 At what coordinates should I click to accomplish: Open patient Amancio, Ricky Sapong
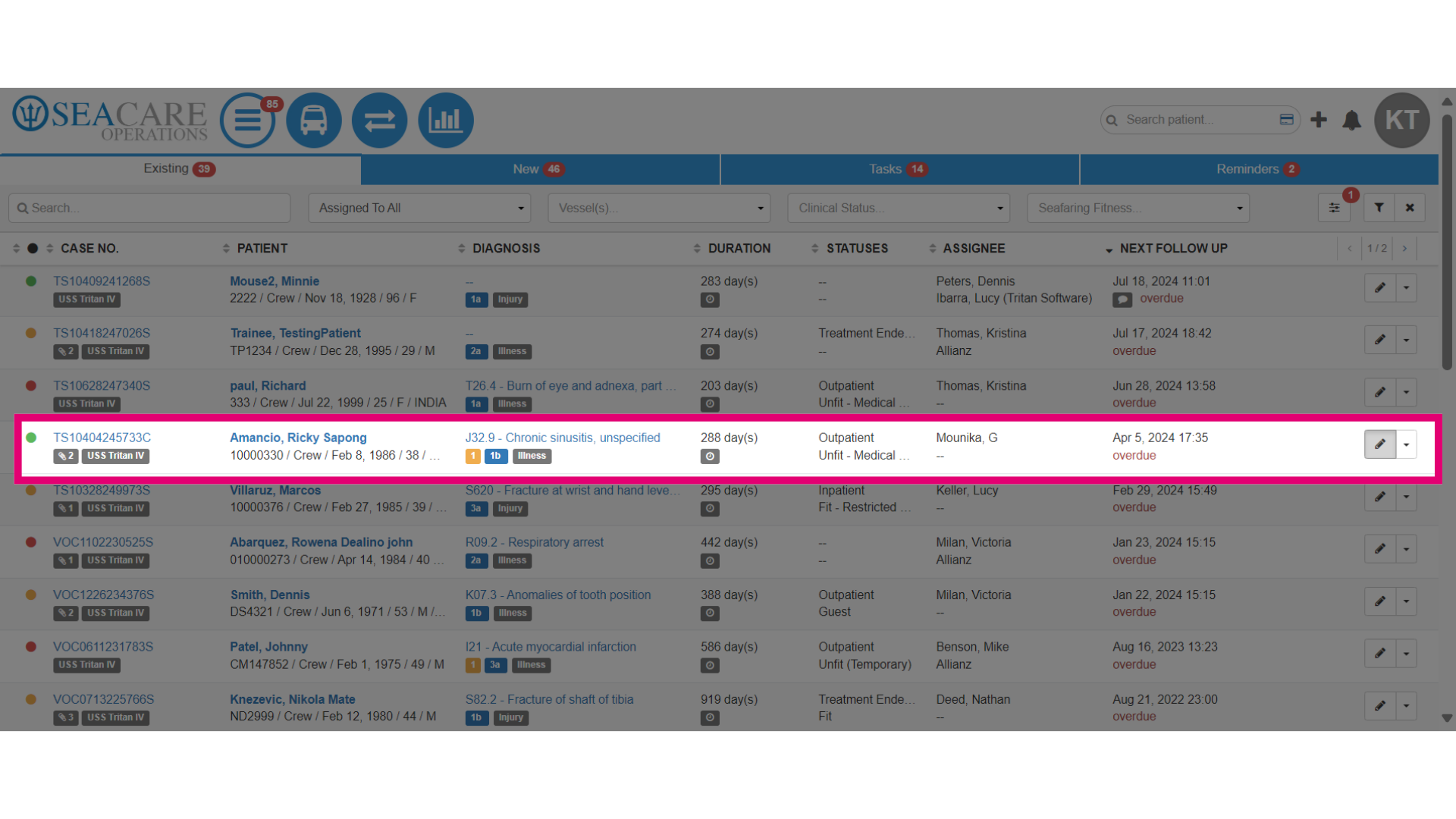pos(298,438)
